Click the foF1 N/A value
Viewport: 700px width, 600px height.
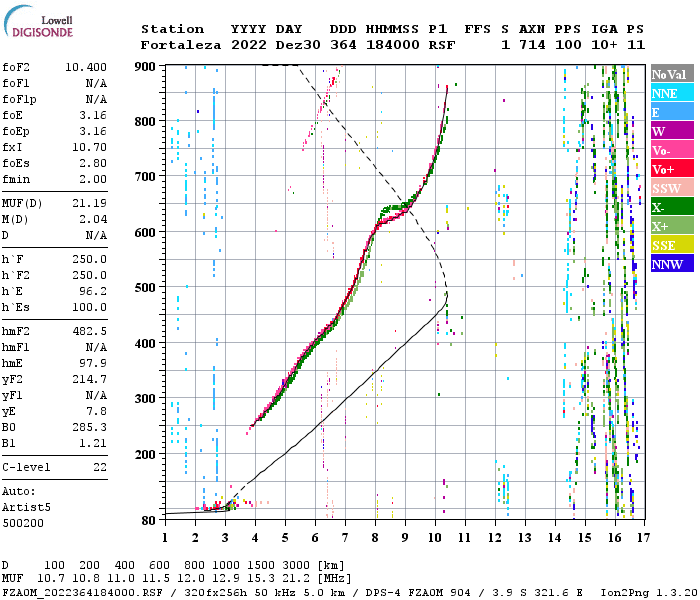[x=96, y=83]
